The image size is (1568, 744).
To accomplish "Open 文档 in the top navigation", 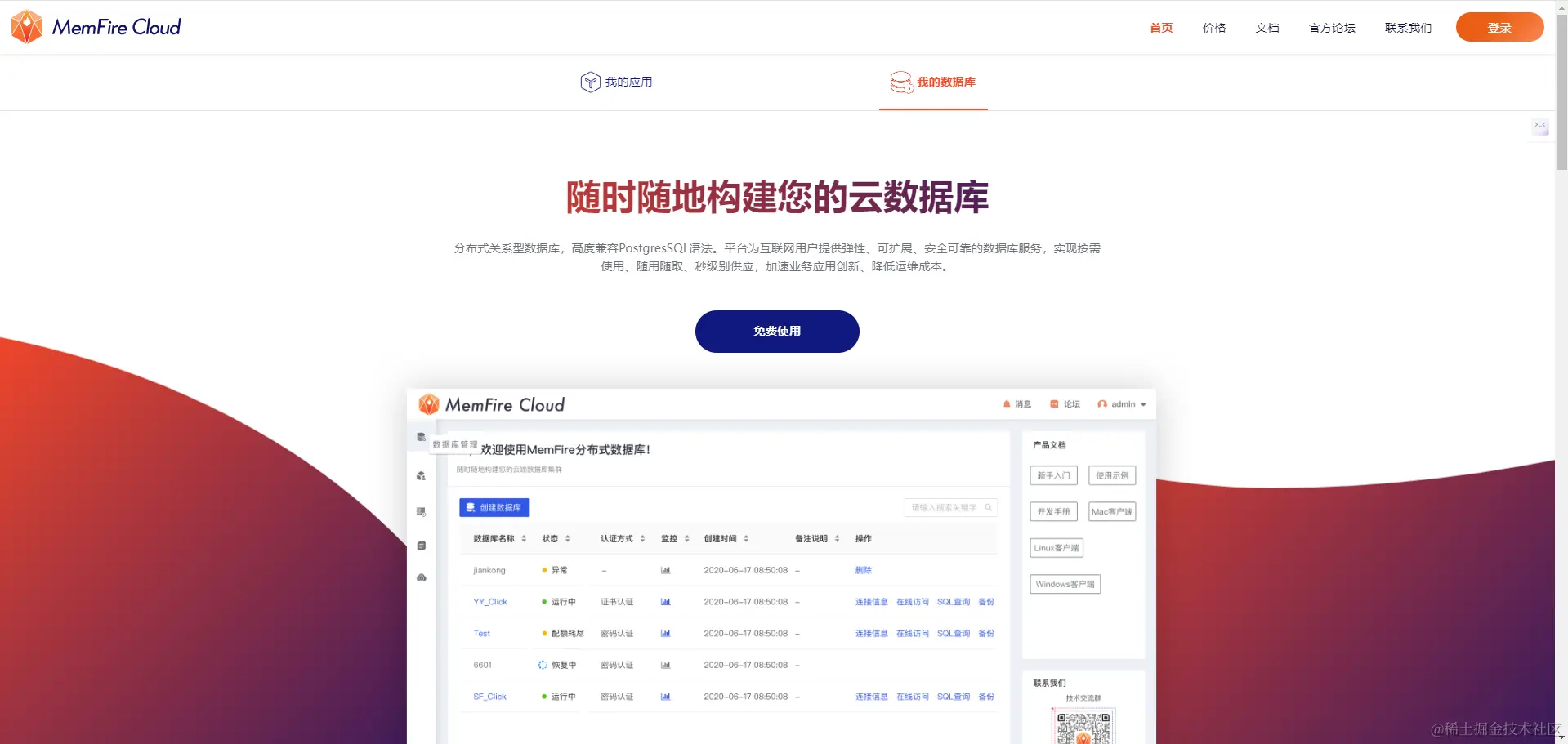I will (1266, 27).
